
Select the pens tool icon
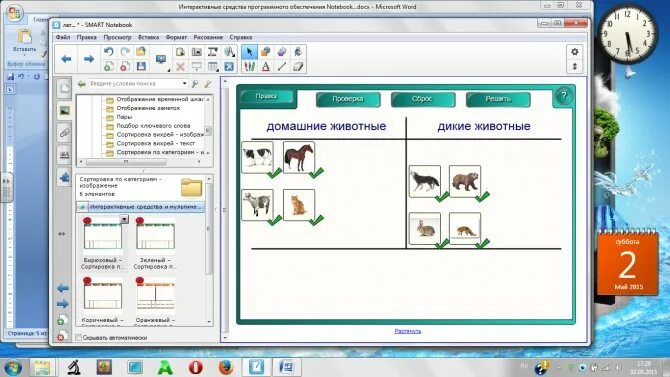point(249,66)
